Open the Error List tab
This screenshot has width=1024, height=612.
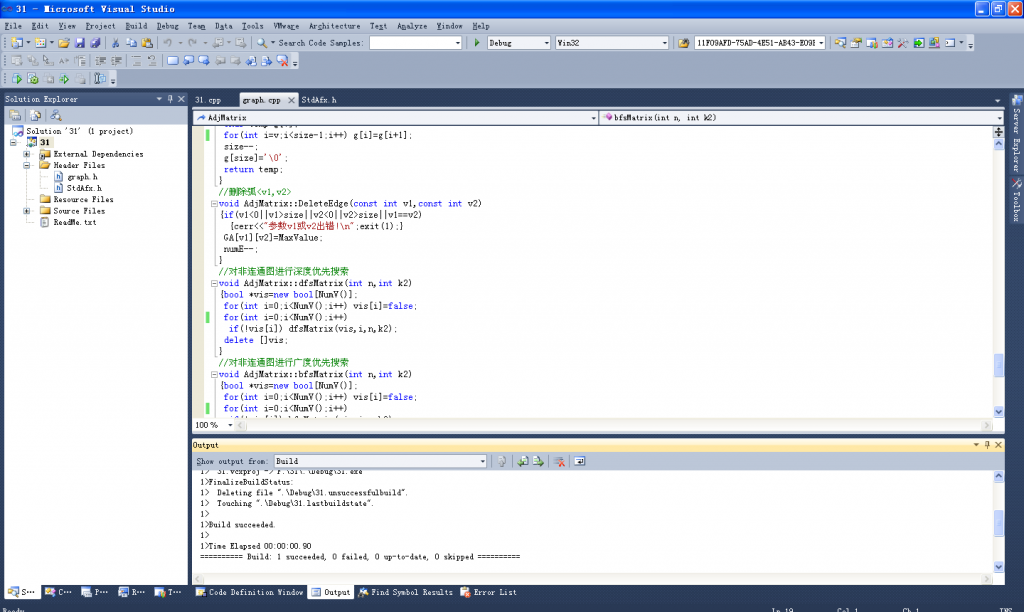pyautogui.click(x=488, y=592)
